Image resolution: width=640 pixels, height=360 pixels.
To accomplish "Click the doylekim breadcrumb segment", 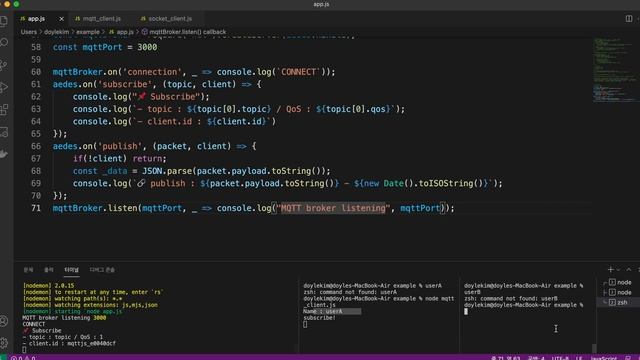I will [x=56, y=32].
